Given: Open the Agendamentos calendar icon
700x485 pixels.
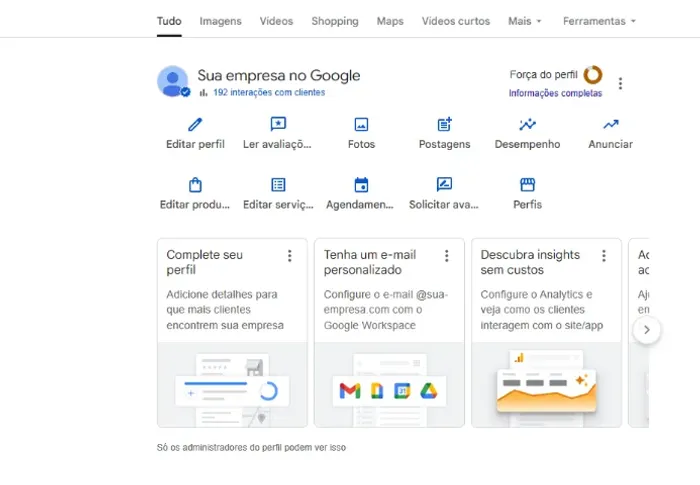Looking at the screenshot, I should coord(361,184).
